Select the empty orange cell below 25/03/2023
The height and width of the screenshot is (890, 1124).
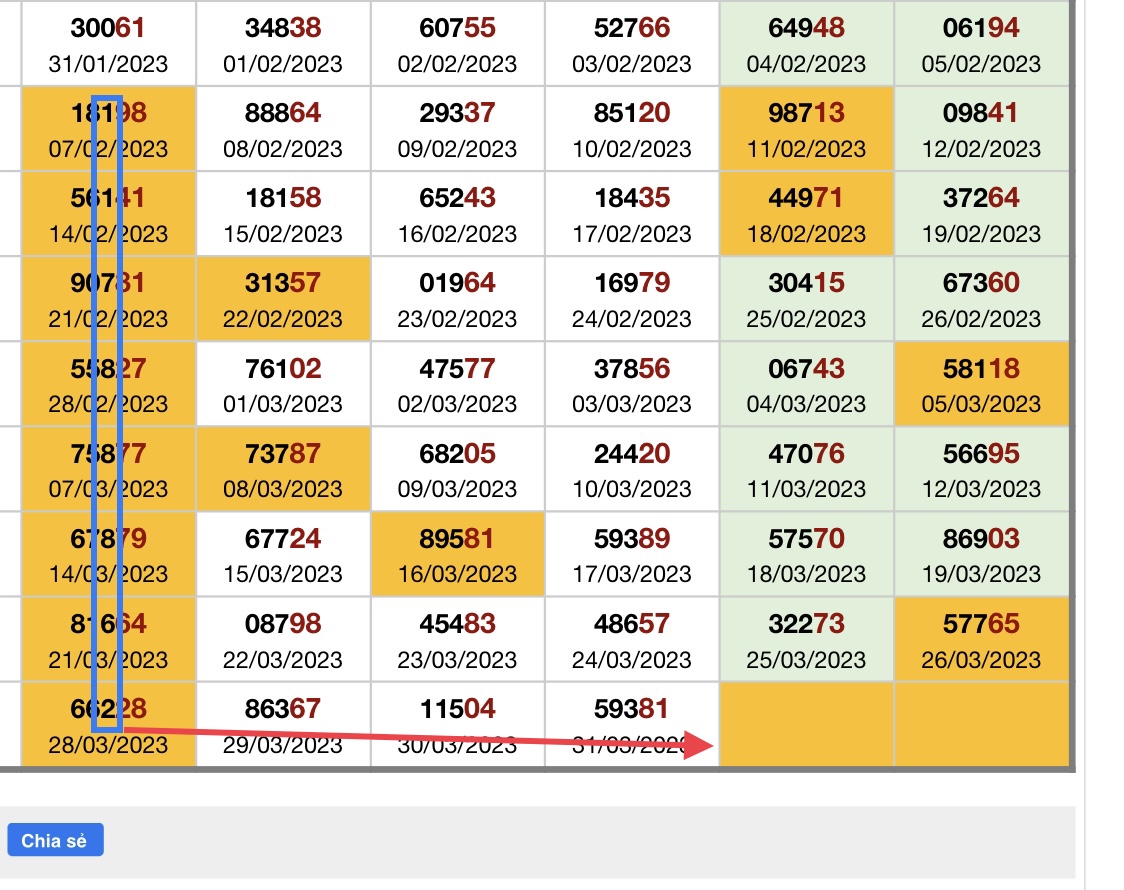click(806, 725)
